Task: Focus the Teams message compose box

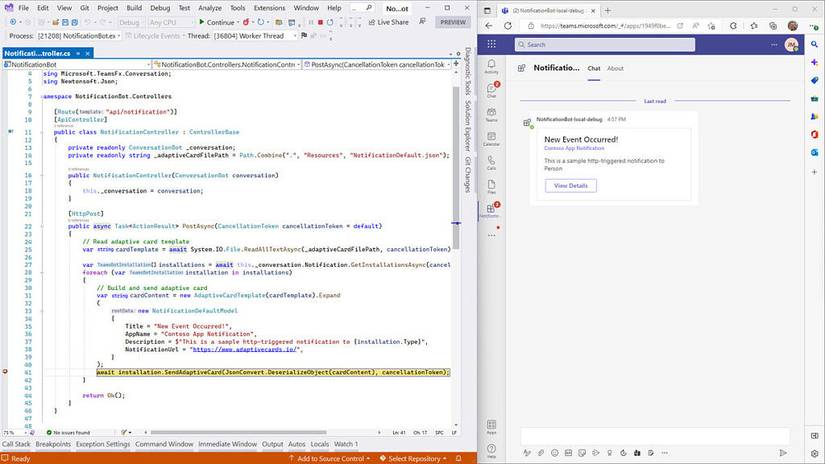Action: pos(655,437)
